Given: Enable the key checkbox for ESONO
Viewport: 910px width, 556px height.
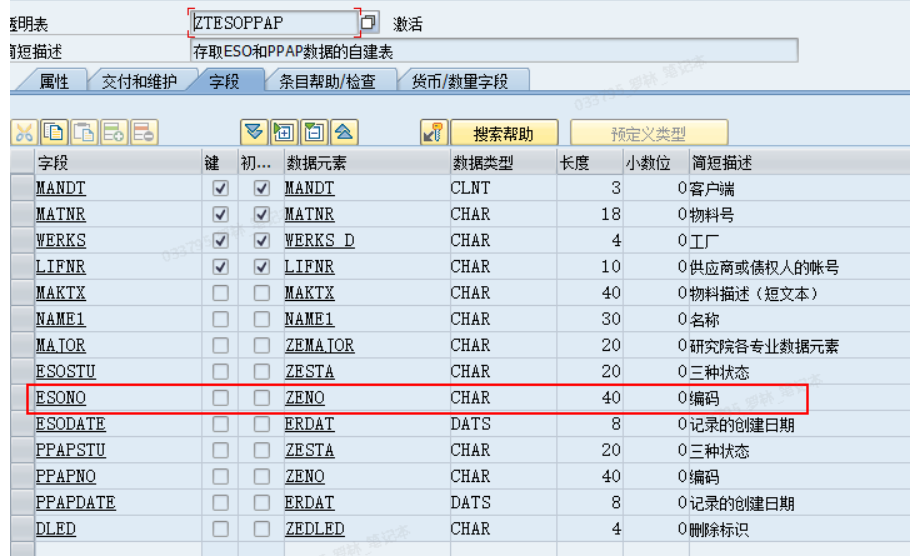Looking at the screenshot, I should (x=220, y=398).
